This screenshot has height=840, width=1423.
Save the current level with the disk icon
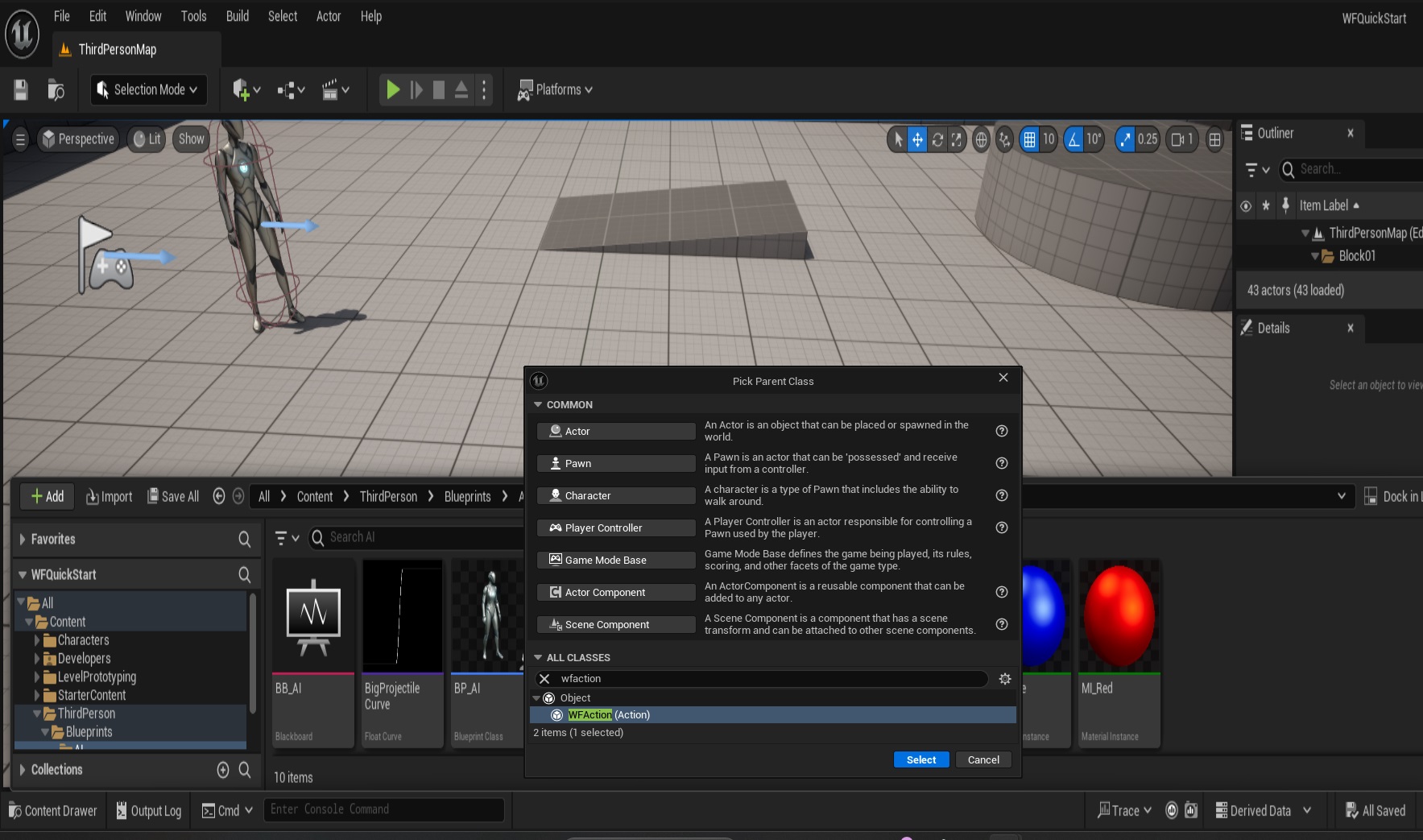pyautogui.click(x=21, y=89)
